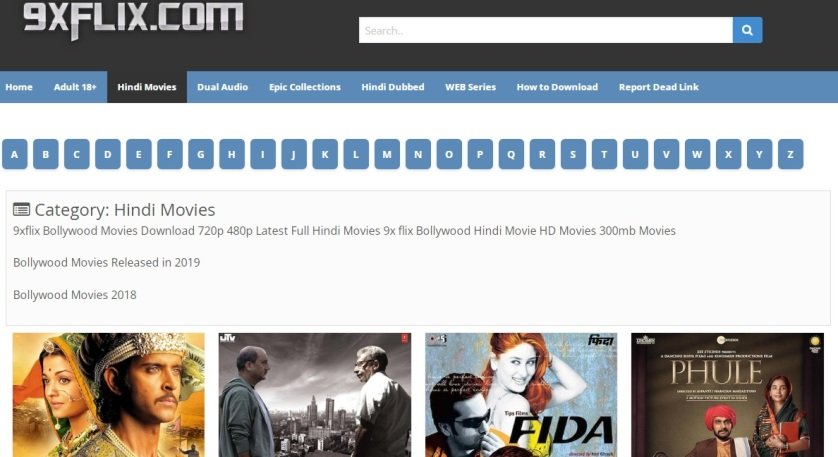This screenshot has width=838, height=457.
Task: Go to the Home menu item
Action: [19, 87]
